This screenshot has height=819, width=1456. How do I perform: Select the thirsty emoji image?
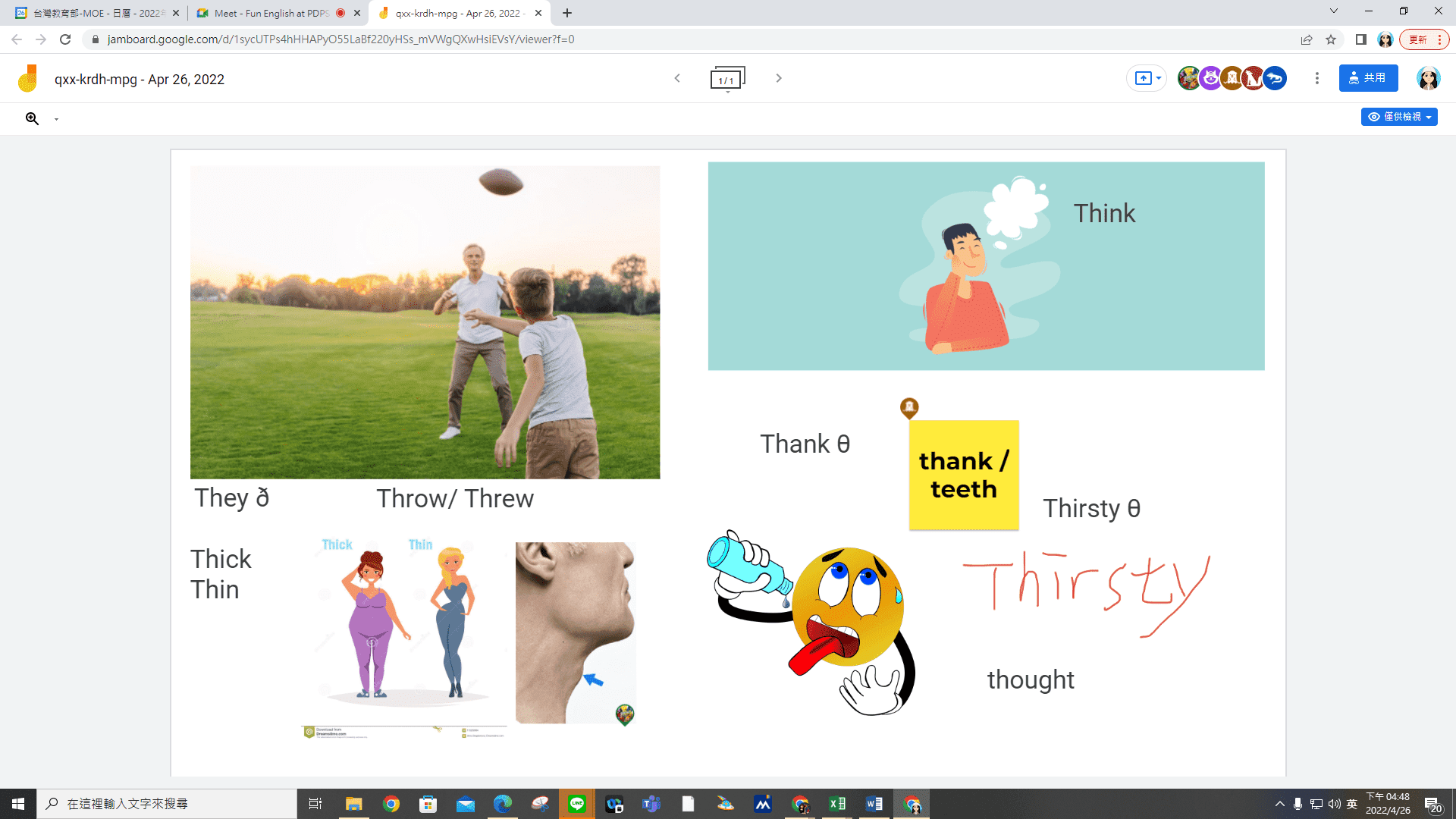click(811, 623)
